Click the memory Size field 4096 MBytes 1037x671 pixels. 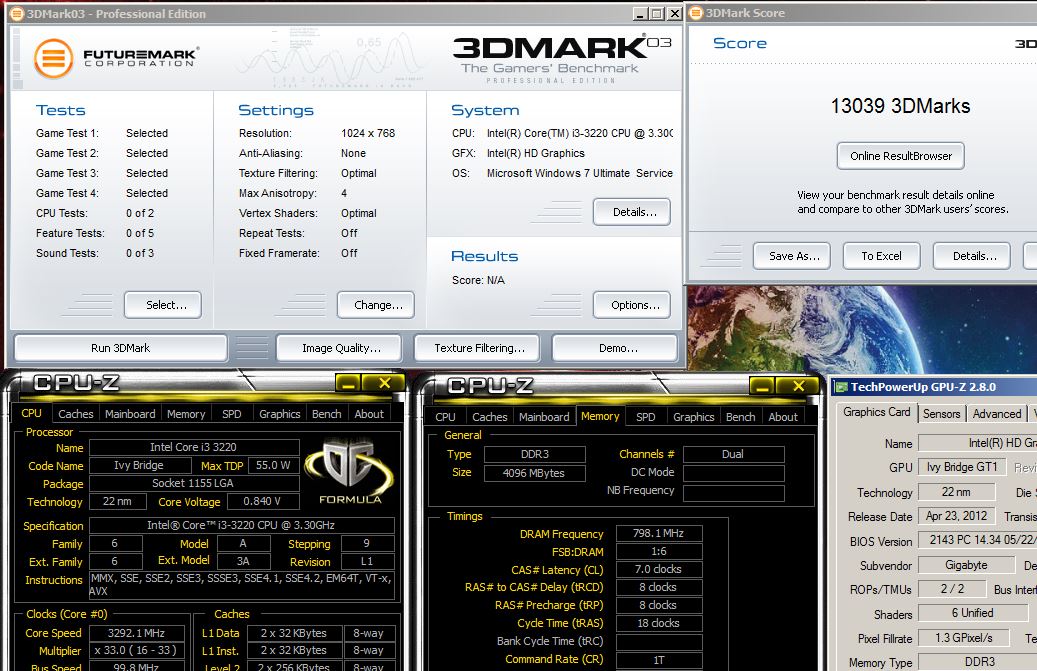(x=534, y=473)
